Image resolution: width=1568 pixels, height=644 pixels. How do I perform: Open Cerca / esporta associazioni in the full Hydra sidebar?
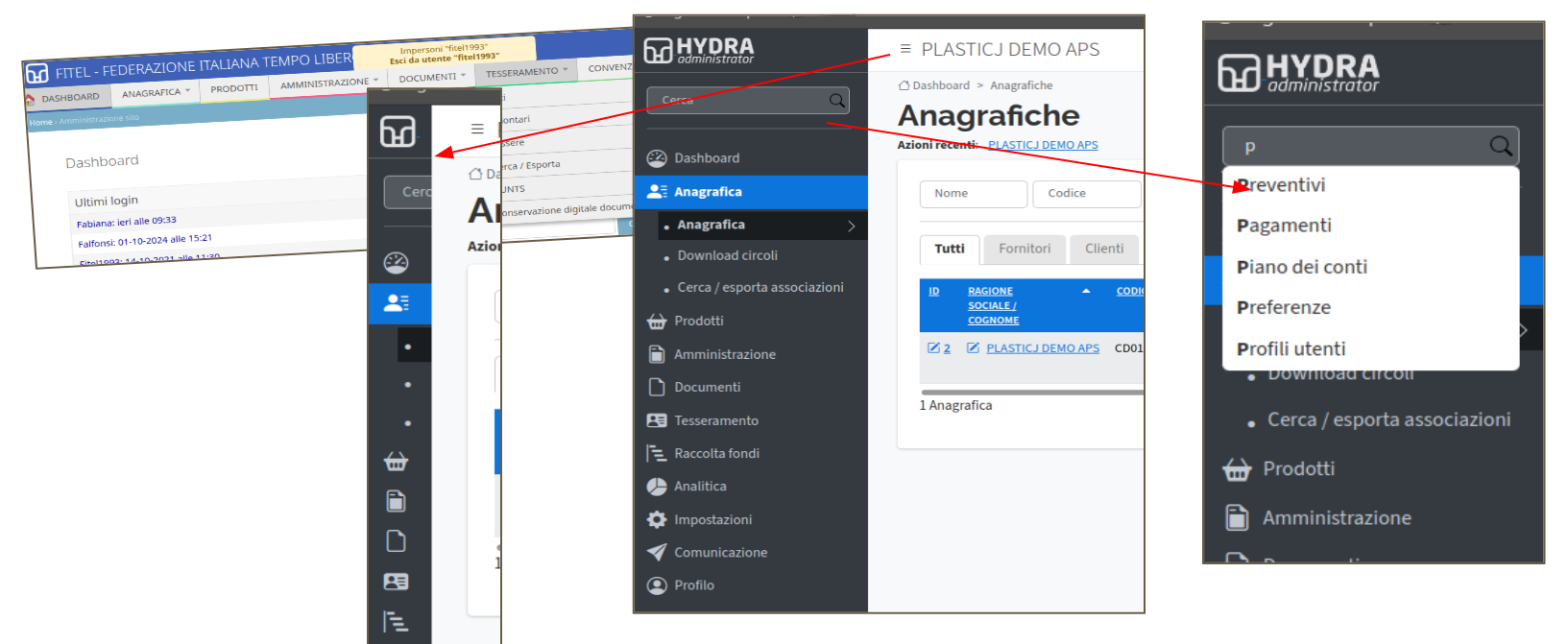click(760, 287)
